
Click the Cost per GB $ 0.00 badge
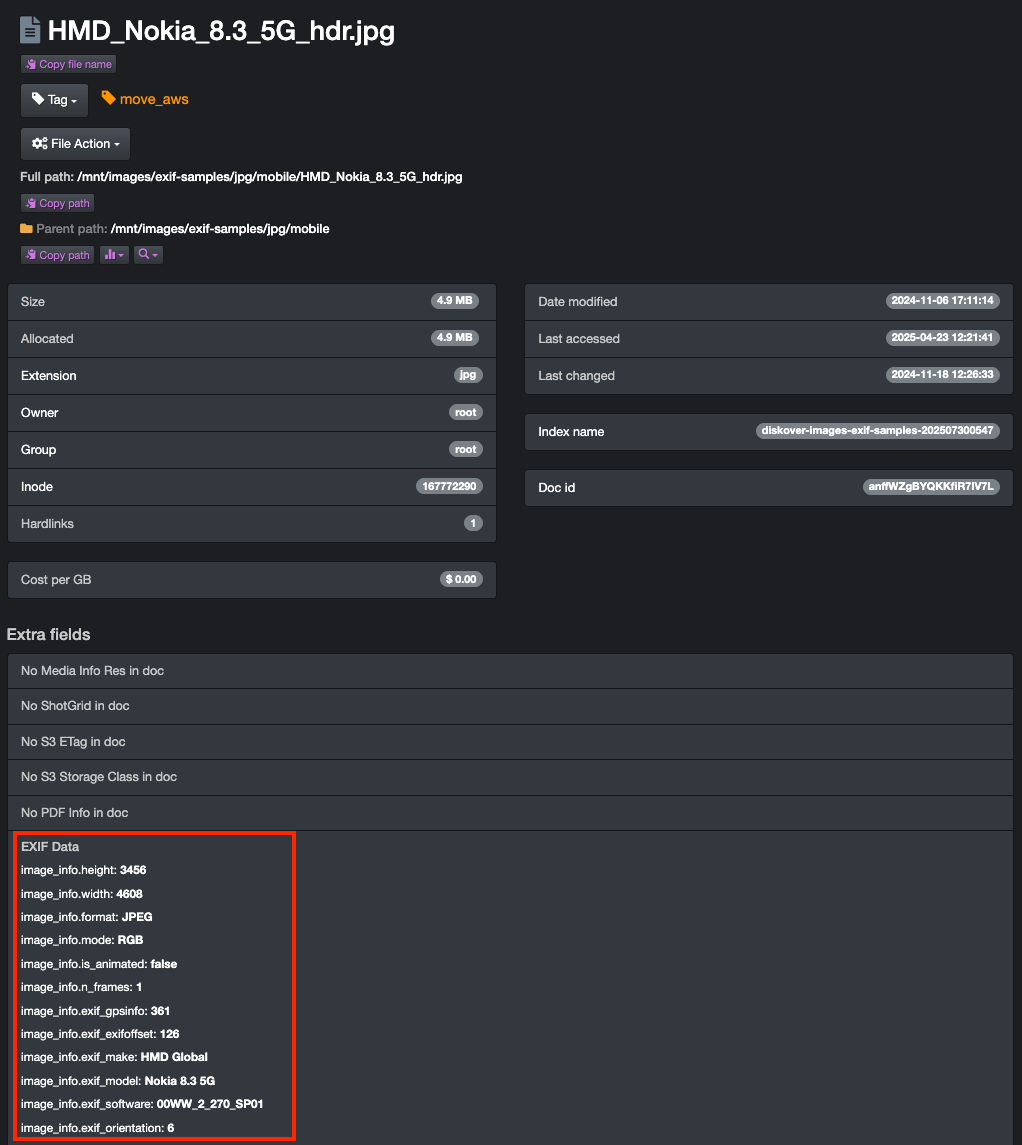tap(460, 579)
